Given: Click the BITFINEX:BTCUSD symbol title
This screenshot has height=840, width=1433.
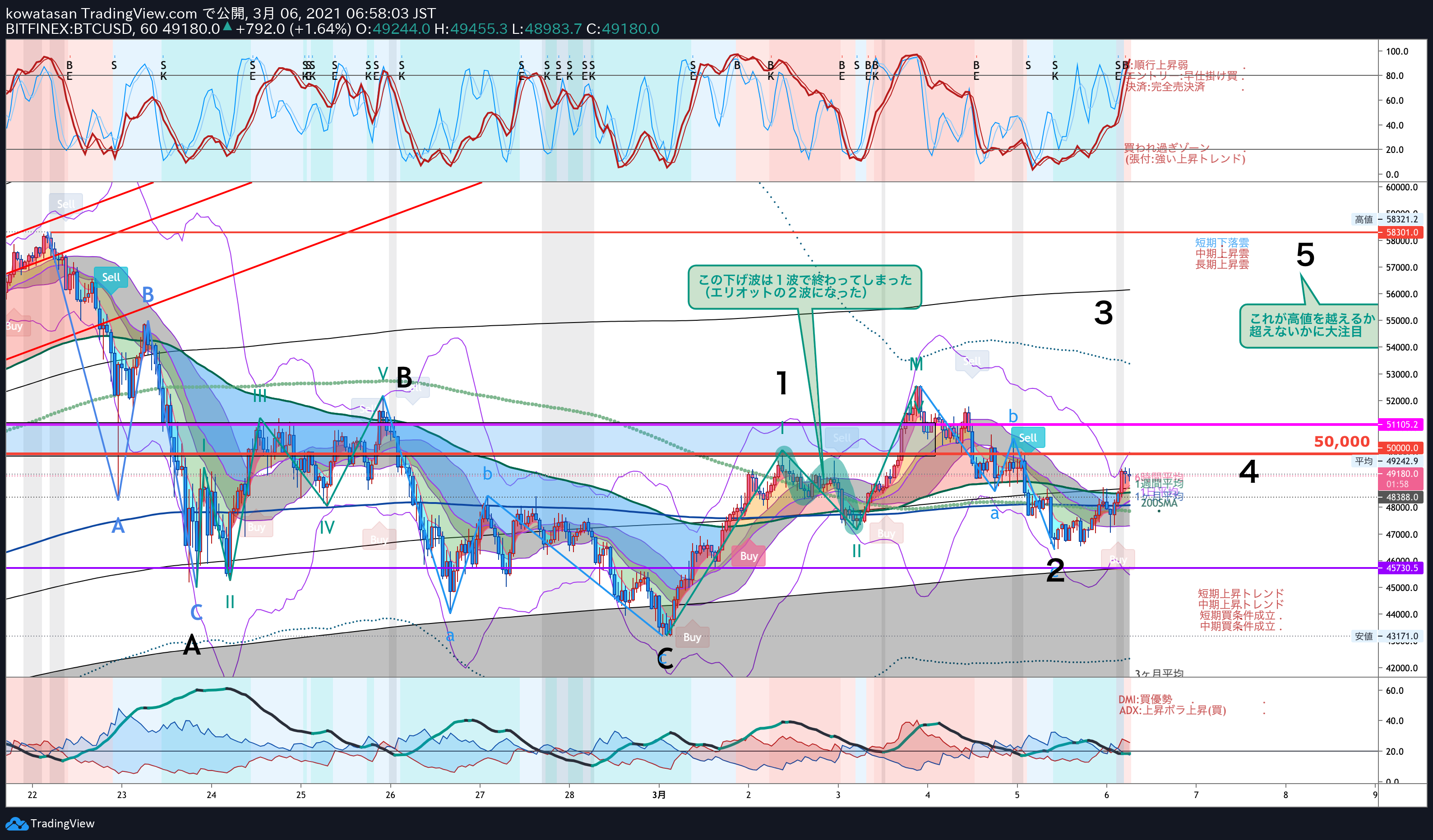Looking at the screenshot, I should 68,29.
